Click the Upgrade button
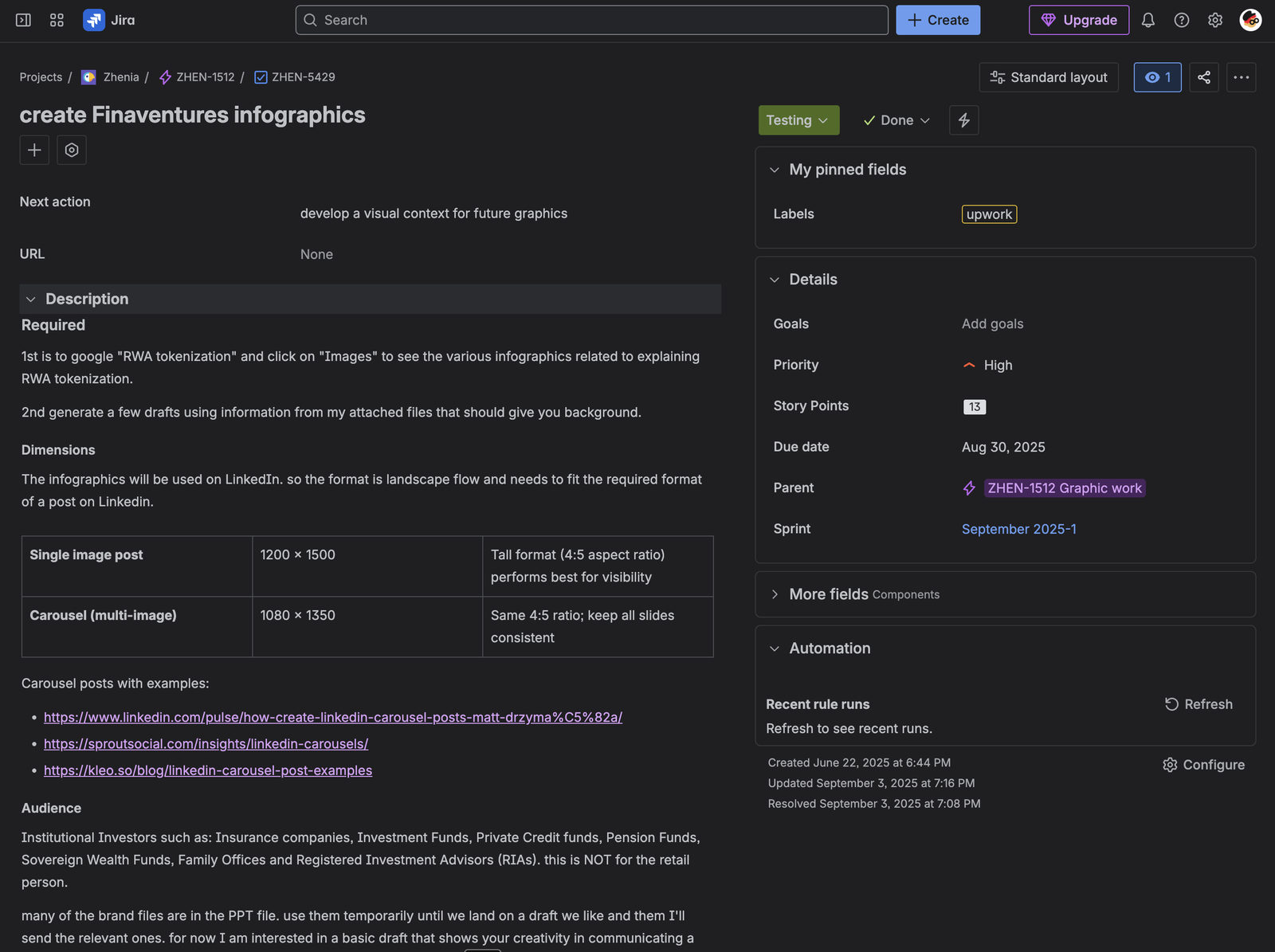The width and height of the screenshot is (1275, 952). pos(1079,20)
